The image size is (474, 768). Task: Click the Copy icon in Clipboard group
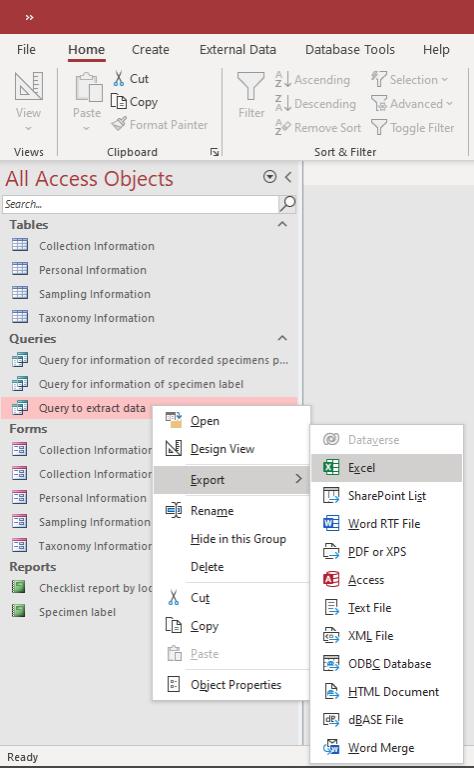pos(118,101)
